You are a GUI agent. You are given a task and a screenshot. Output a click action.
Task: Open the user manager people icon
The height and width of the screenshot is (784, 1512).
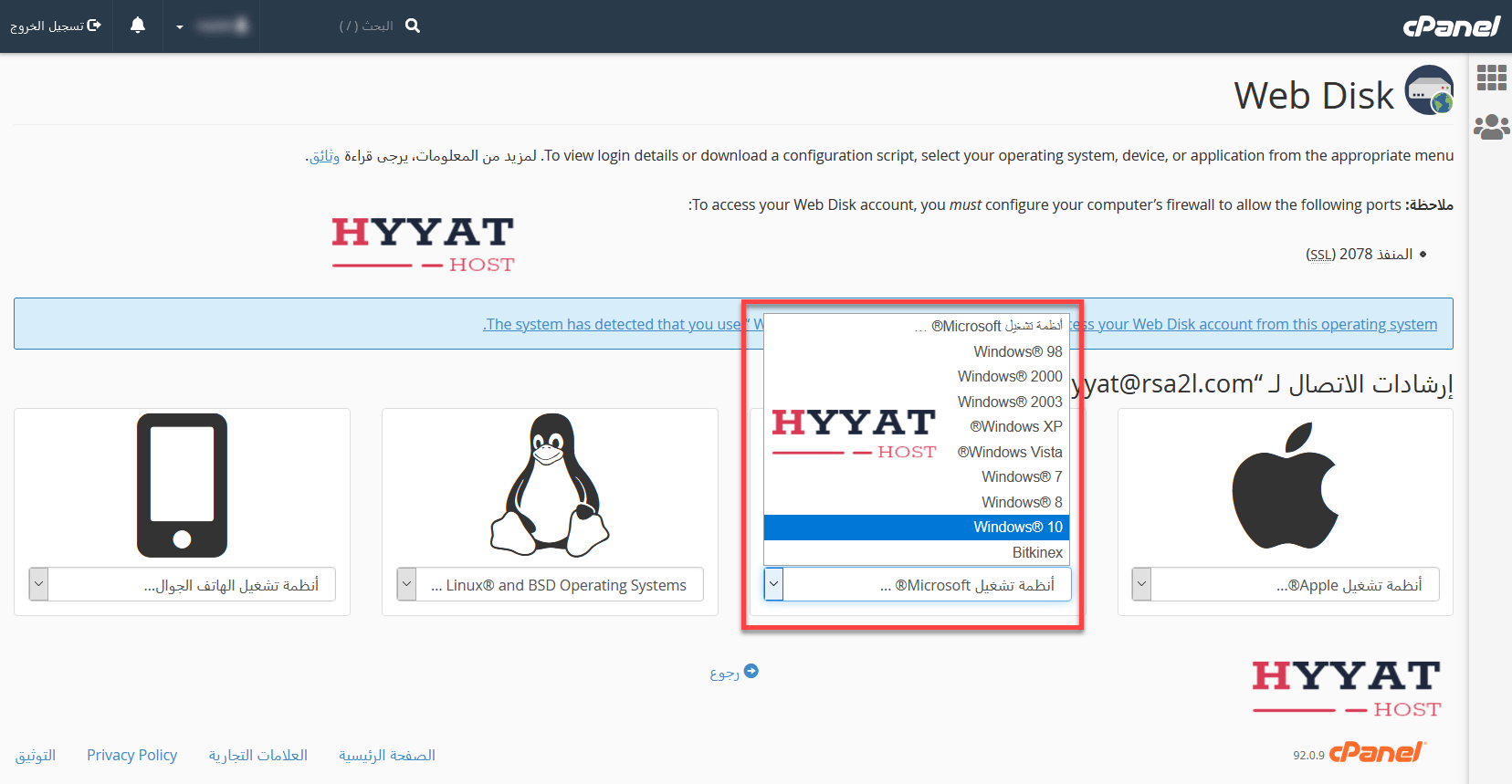pyautogui.click(x=1492, y=127)
